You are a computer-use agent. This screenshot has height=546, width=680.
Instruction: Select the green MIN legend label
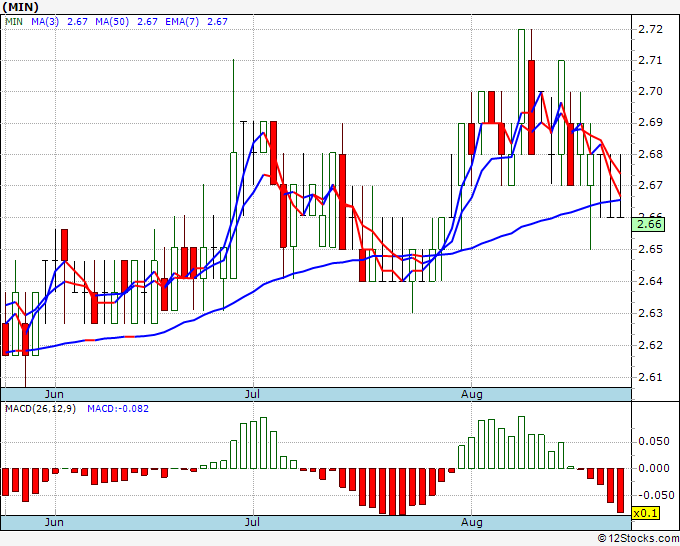pyautogui.click(x=14, y=22)
